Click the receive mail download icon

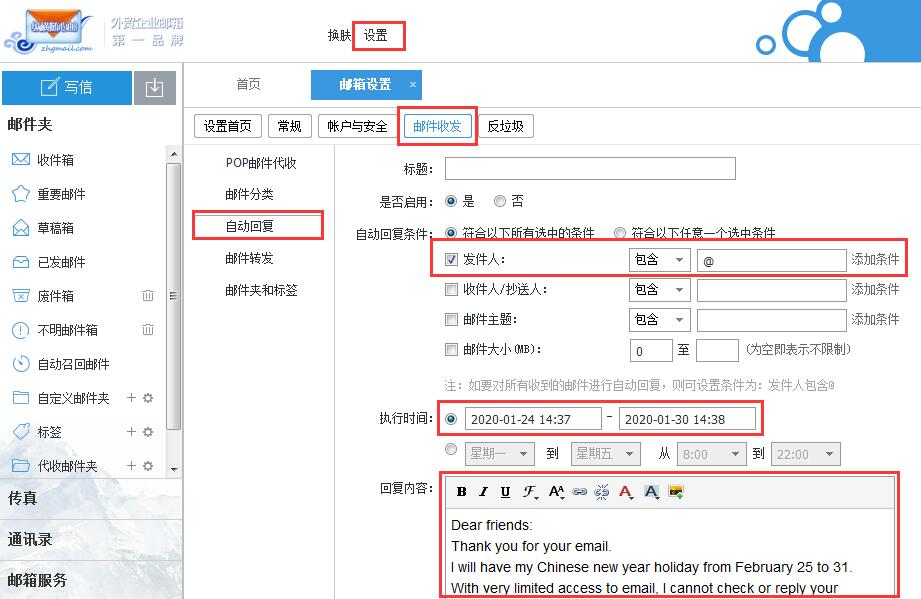(x=153, y=88)
